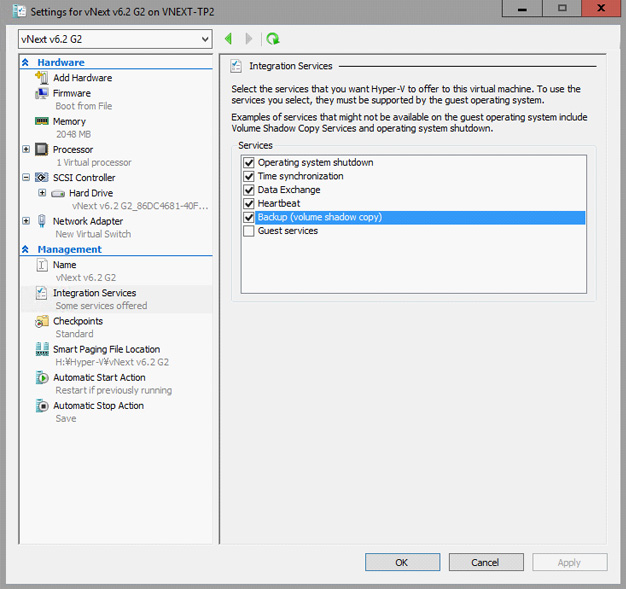
Task: Select Automatic Start Action item
Action: 99,377
